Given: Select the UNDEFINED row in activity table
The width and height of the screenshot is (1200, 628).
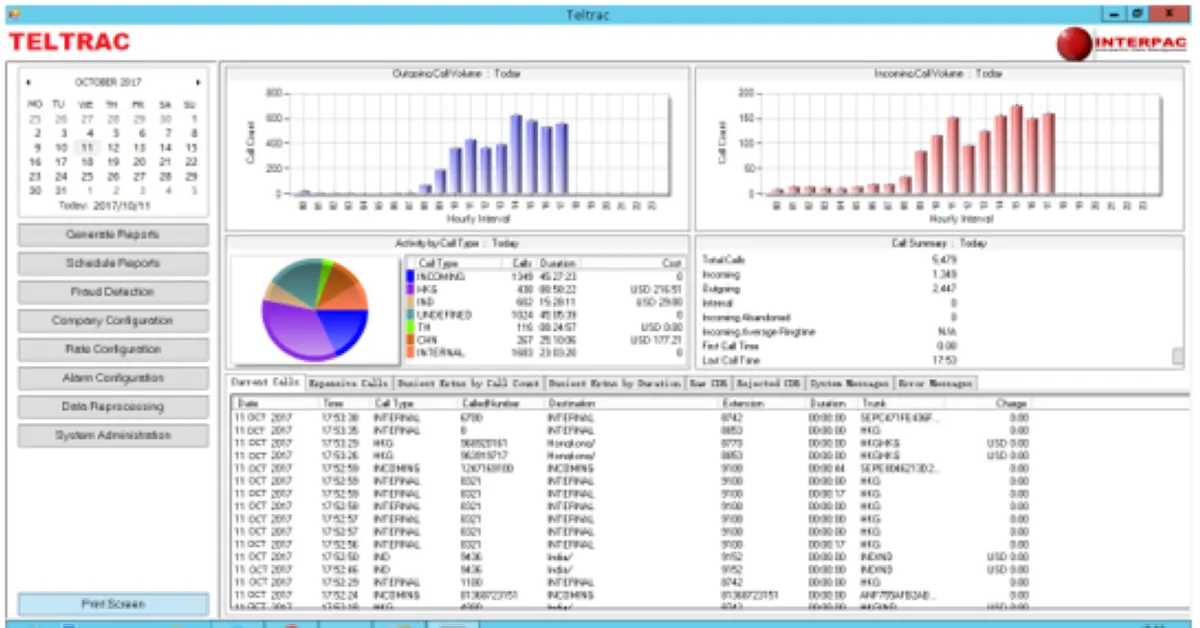Looking at the screenshot, I should tap(545, 315).
